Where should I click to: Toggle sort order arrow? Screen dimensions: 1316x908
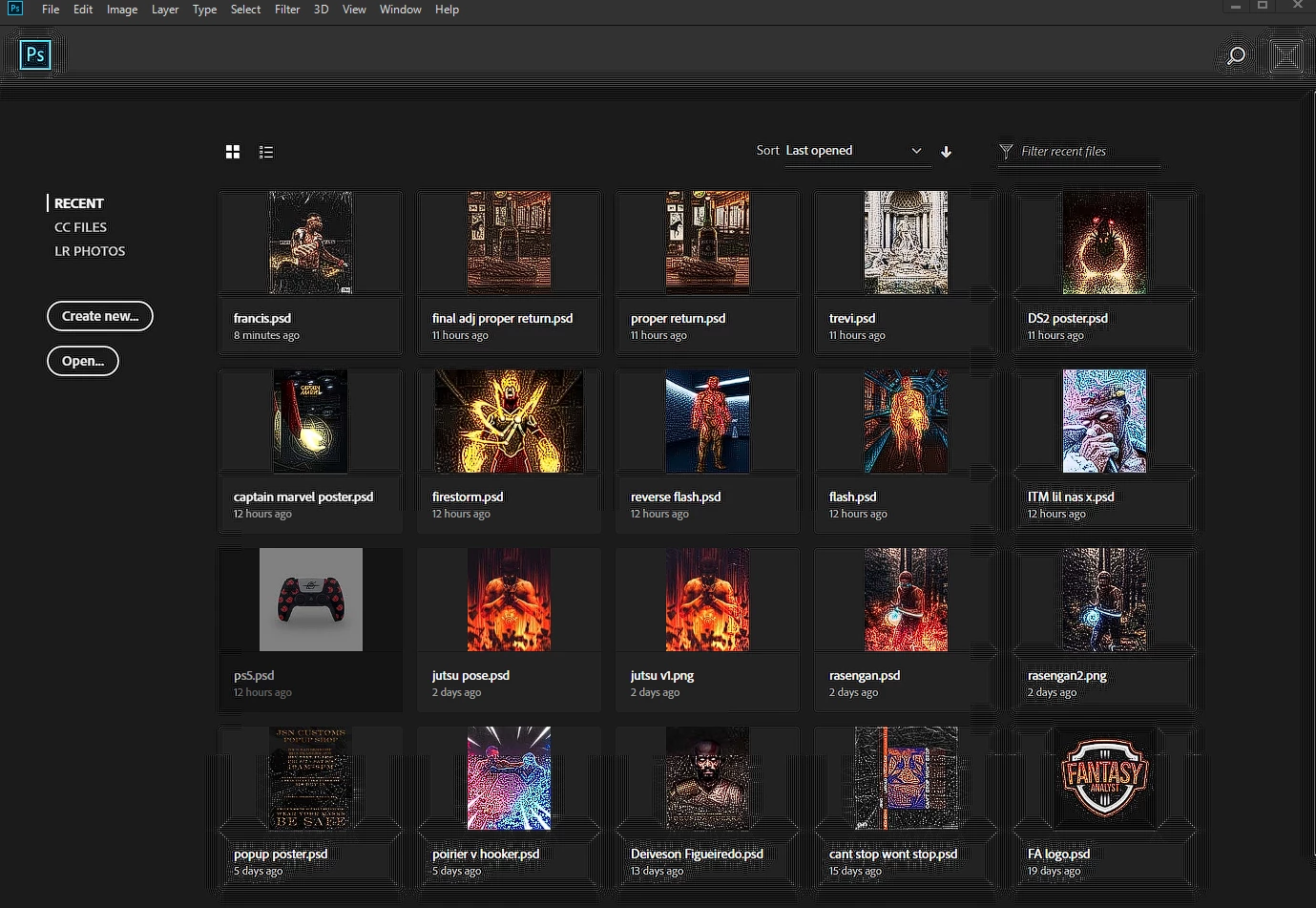(x=946, y=152)
